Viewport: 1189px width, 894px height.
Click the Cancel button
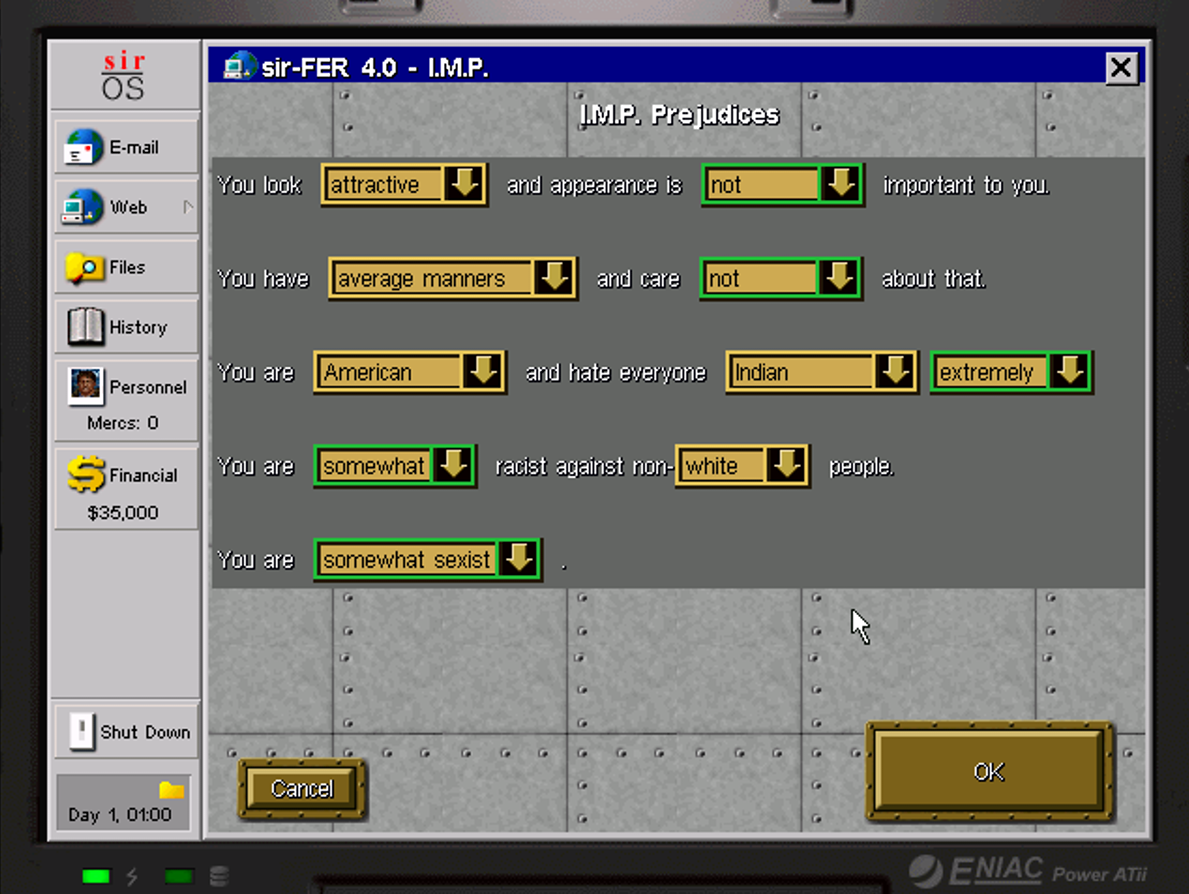[302, 789]
